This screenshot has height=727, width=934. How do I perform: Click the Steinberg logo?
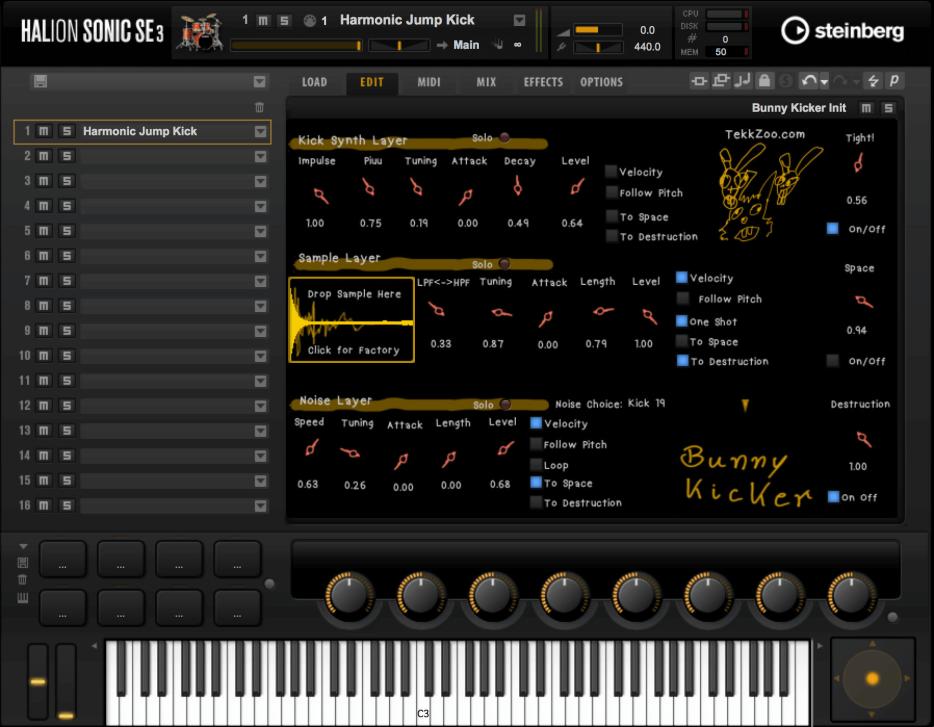pyautogui.click(x=844, y=29)
